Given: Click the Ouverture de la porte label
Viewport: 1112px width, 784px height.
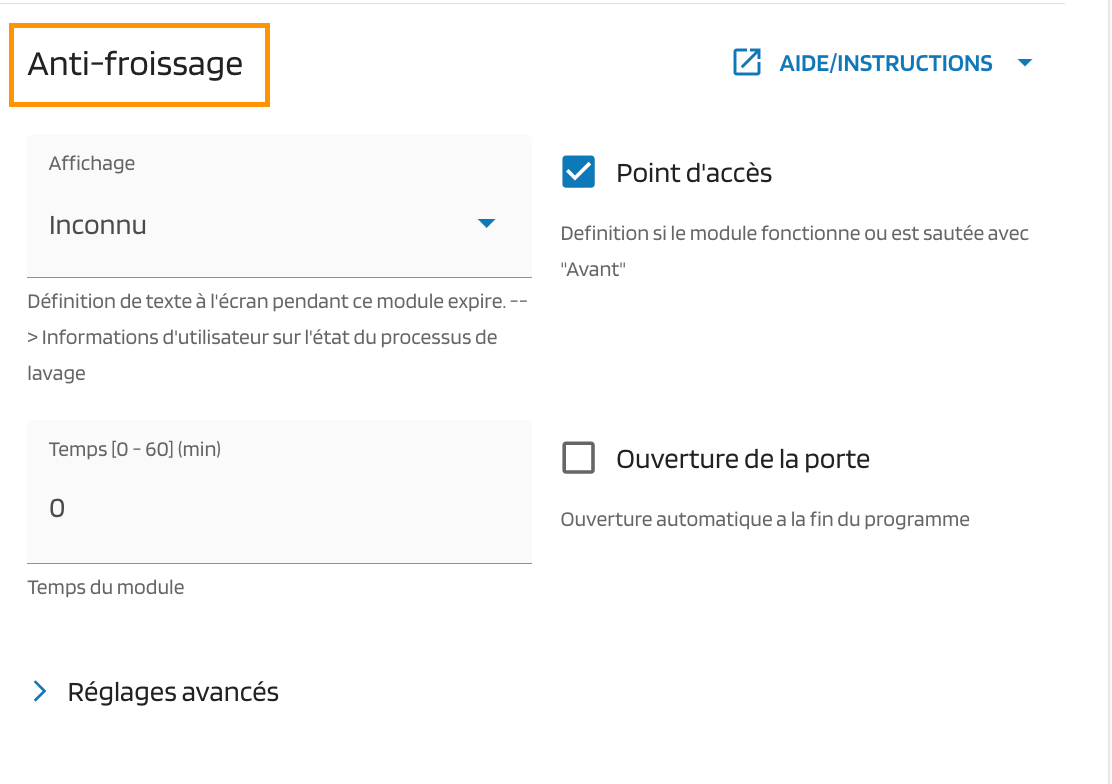Looking at the screenshot, I should pos(742,459).
